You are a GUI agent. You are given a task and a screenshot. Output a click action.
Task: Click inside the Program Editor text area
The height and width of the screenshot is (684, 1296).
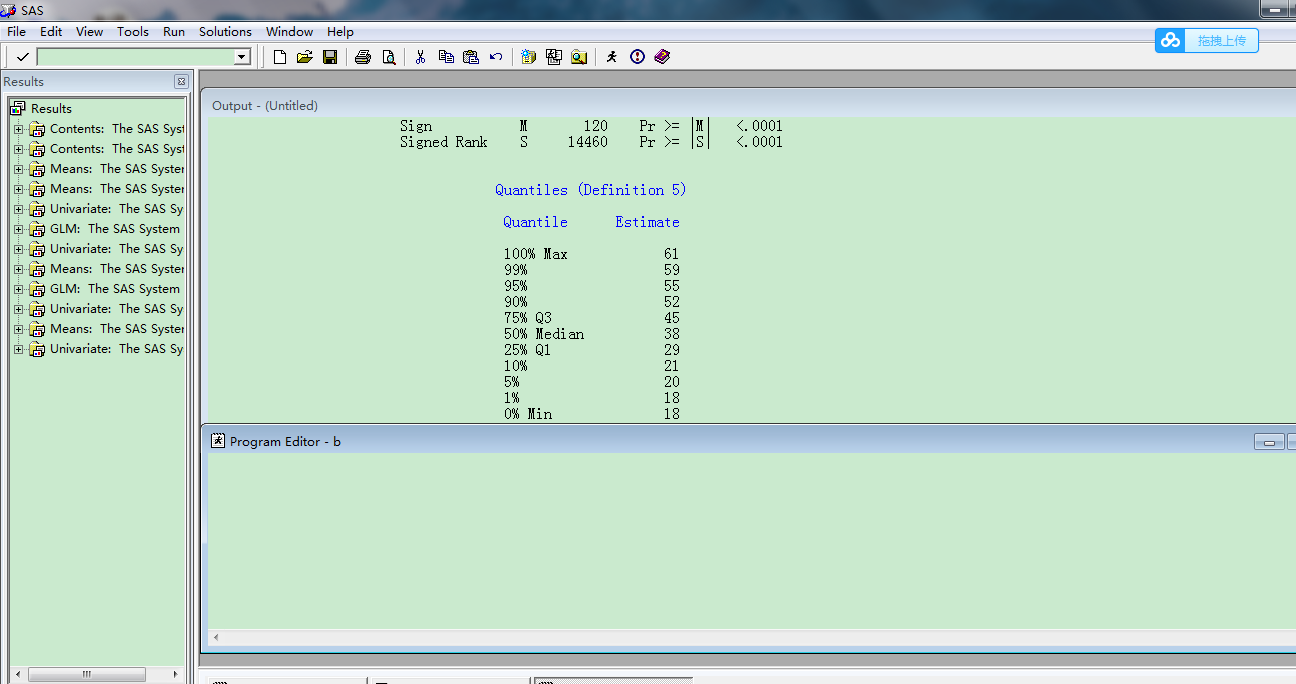[750, 540]
